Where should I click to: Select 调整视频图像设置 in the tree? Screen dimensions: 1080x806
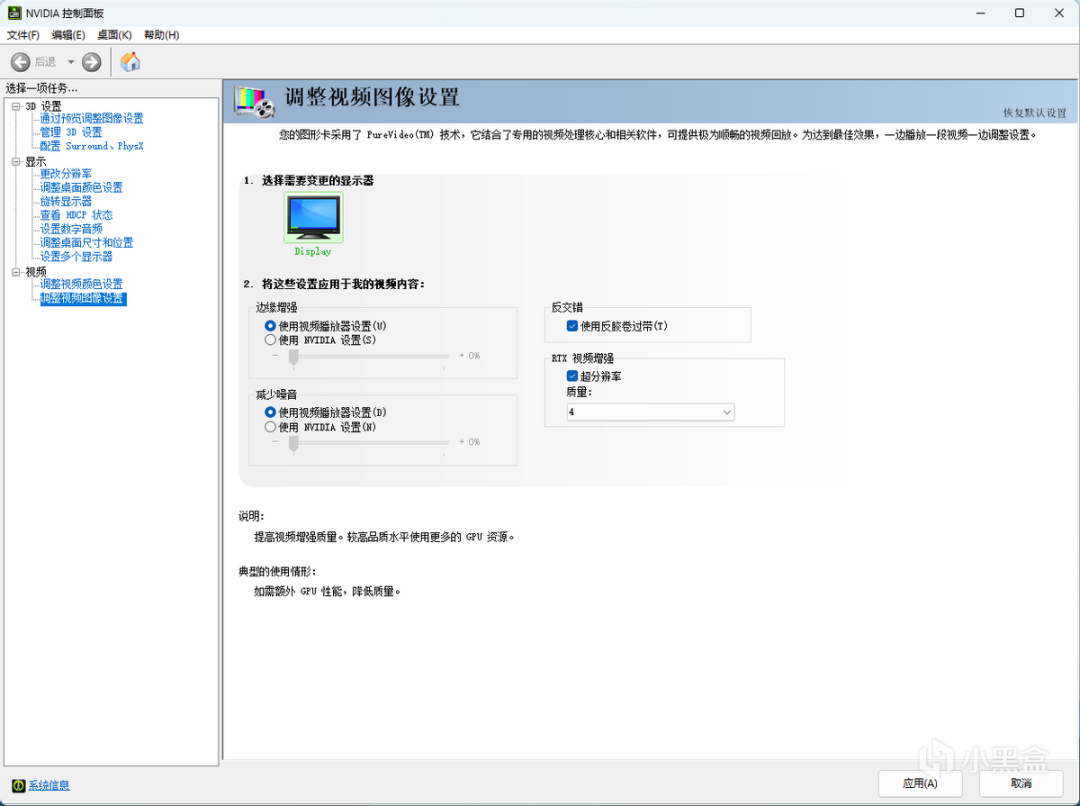[83, 298]
